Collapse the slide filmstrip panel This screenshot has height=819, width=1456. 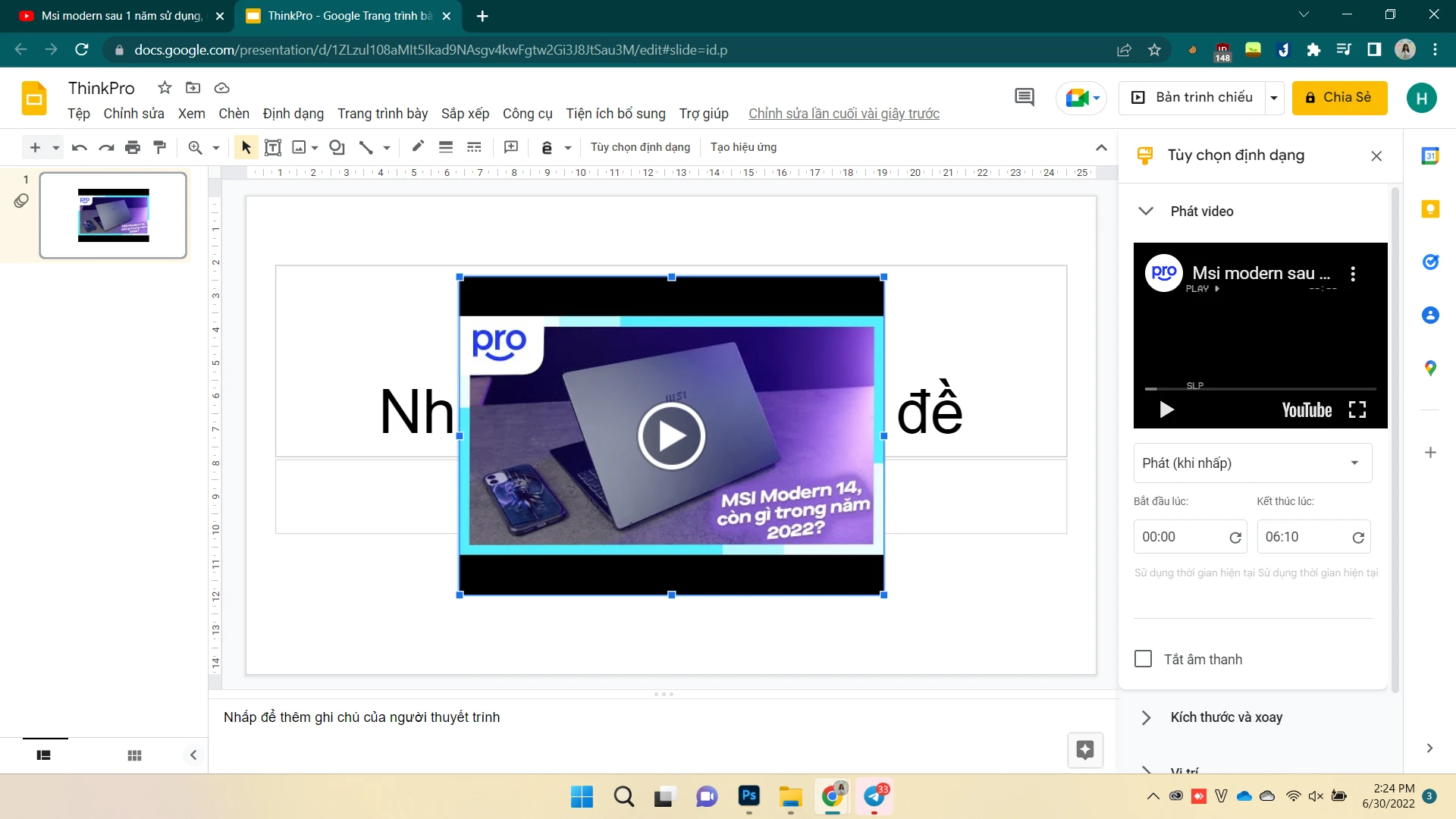193,755
